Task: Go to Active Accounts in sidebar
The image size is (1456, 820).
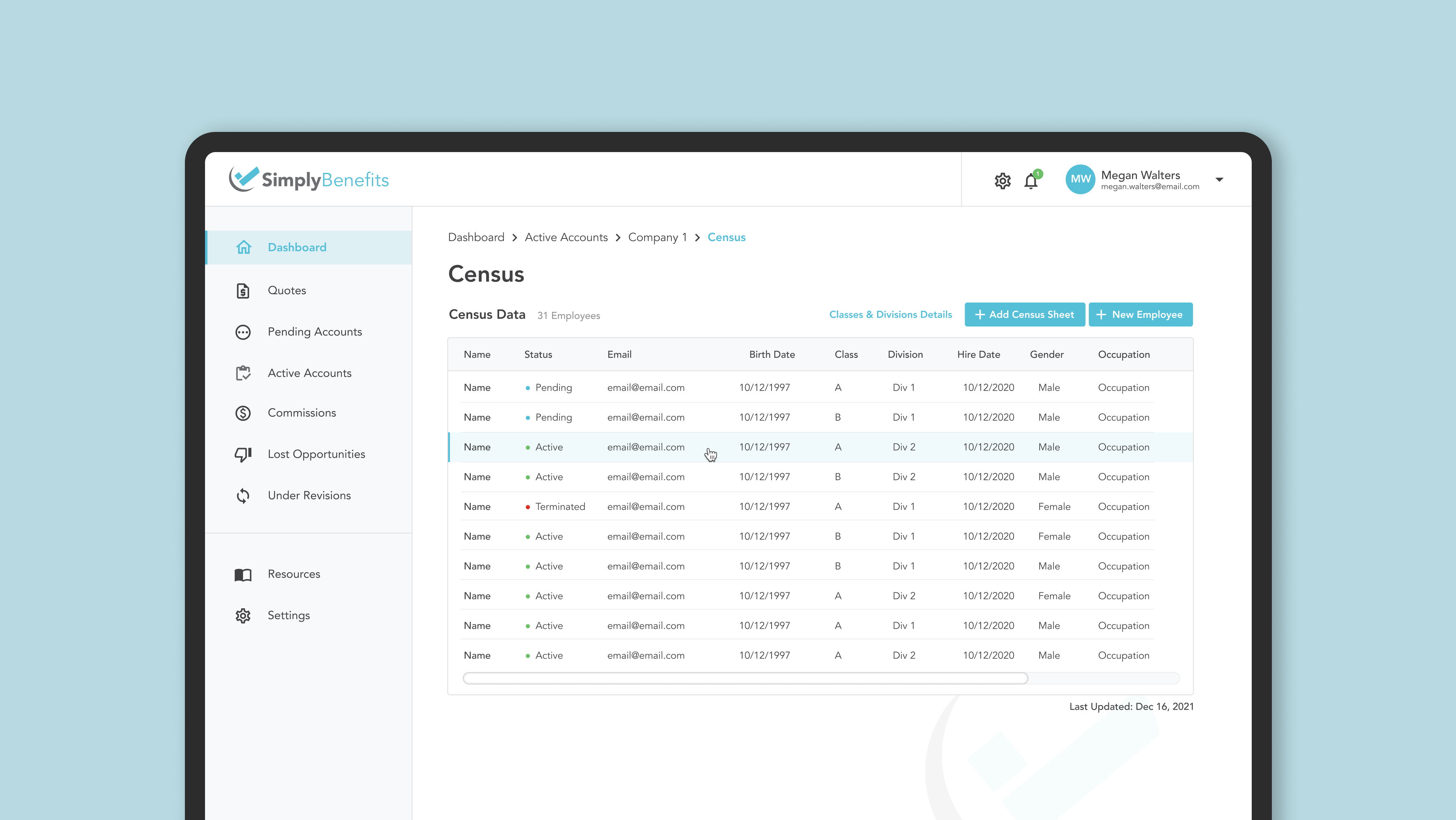Action: pos(309,373)
